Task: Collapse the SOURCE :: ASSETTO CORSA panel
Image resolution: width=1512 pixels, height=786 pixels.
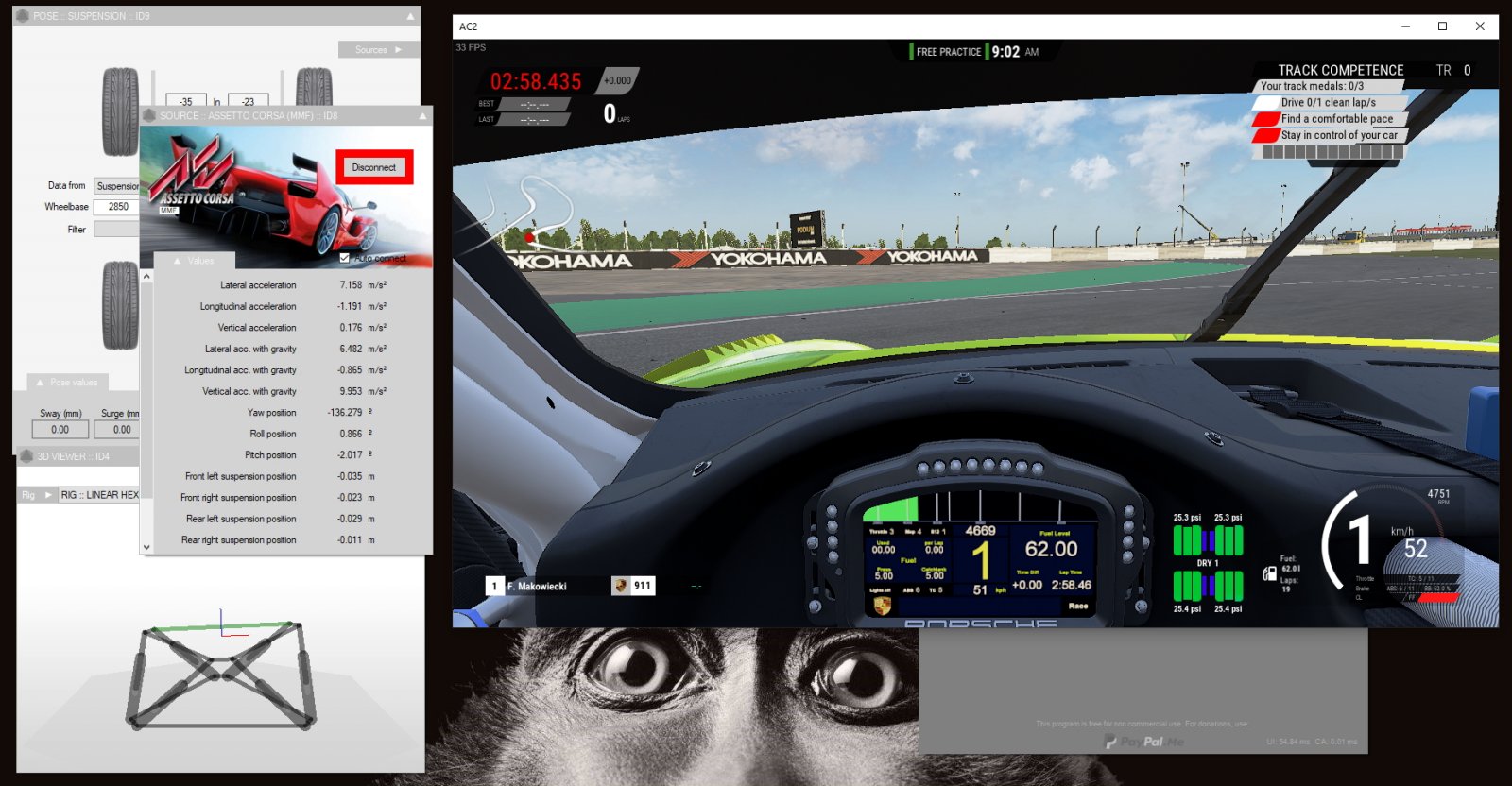Action: click(422, 115)
